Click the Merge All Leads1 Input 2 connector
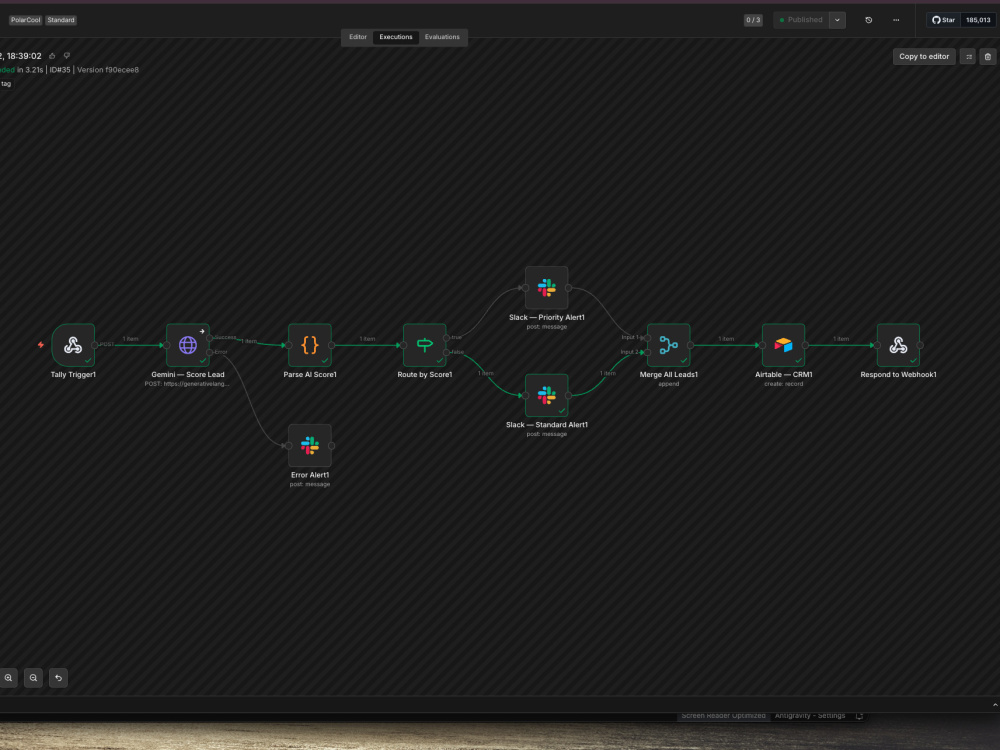This screenshot has width=1000, height=750. coord(647,352)
